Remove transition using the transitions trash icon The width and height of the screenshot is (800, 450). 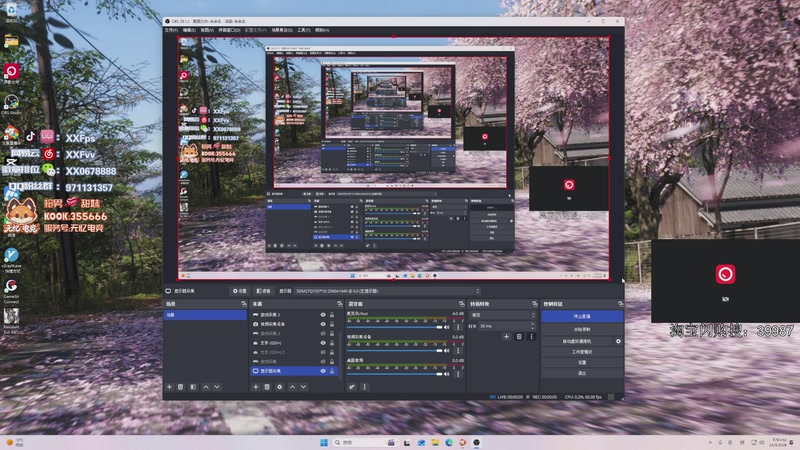pos(519,337)
